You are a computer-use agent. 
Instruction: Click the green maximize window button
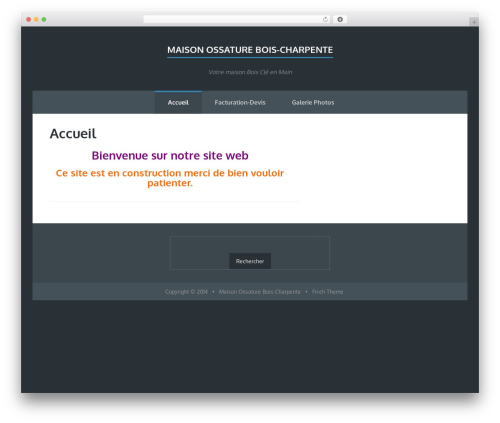click(x=44, y=19)
